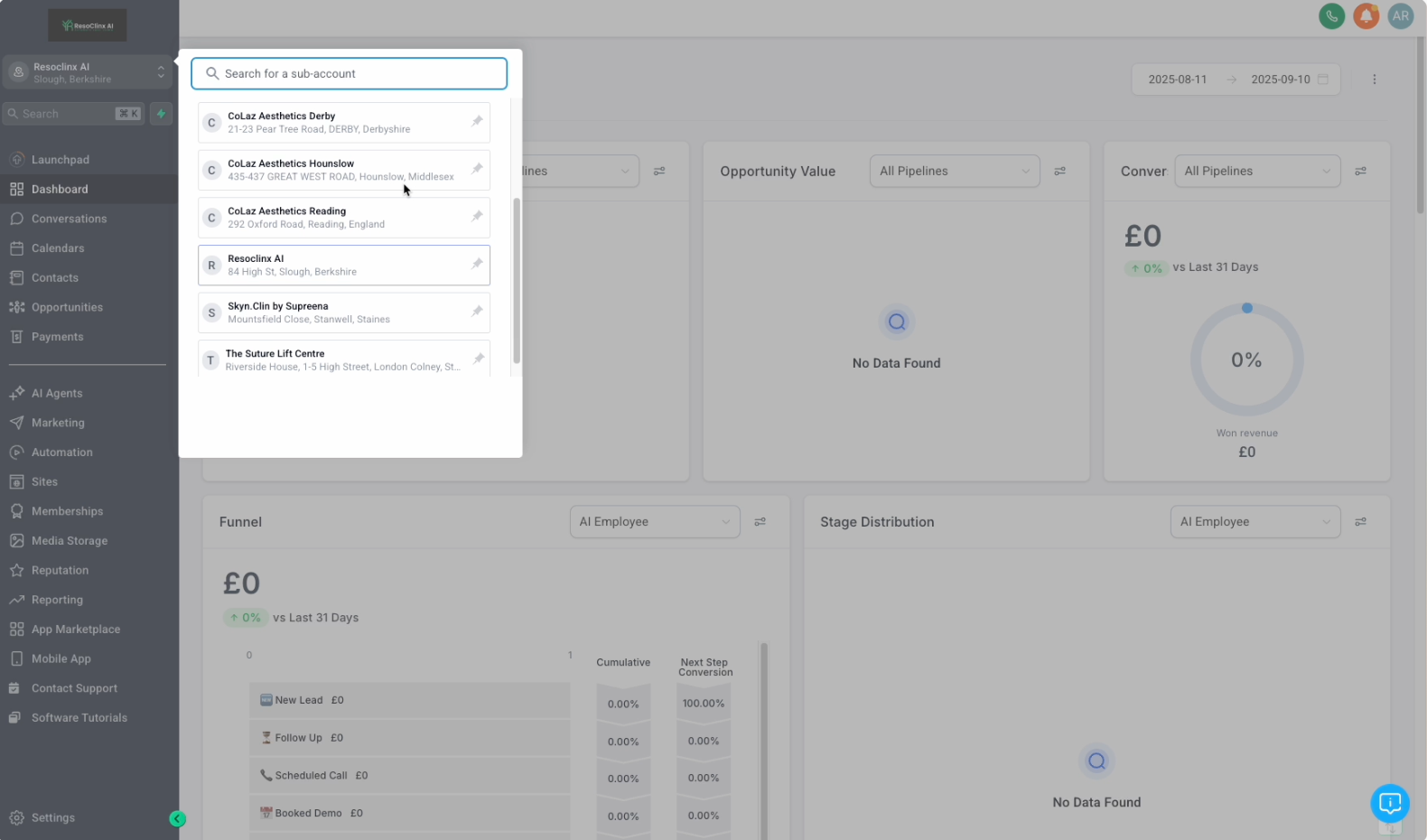The image size is (1427, 840).
Task: Open Conversion All Pipelines dropdown
Action: pyautogui.click(x=1256, y=172)
